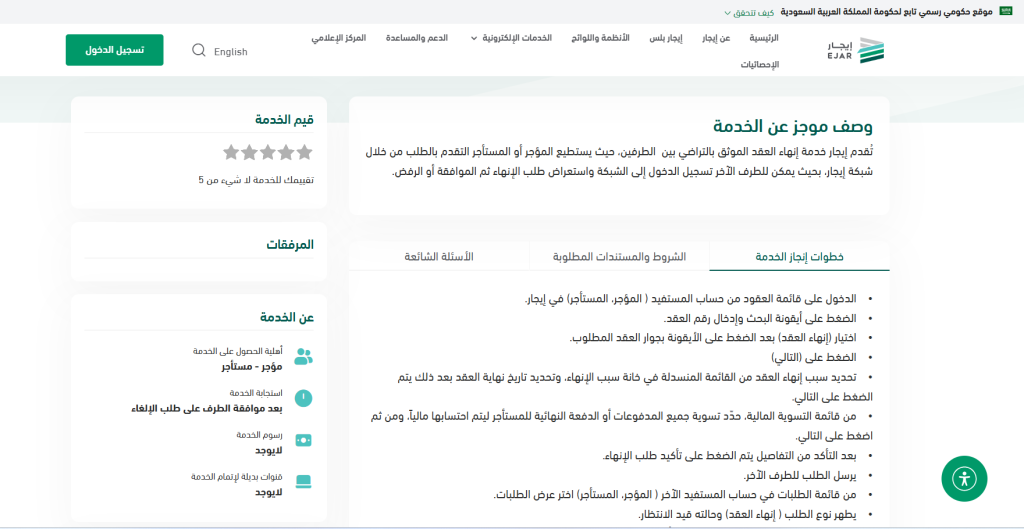Image resolution: width=1024 pixels, height=529 pixels.
Task: Click the Ejar logo
Action: point(854,50)
